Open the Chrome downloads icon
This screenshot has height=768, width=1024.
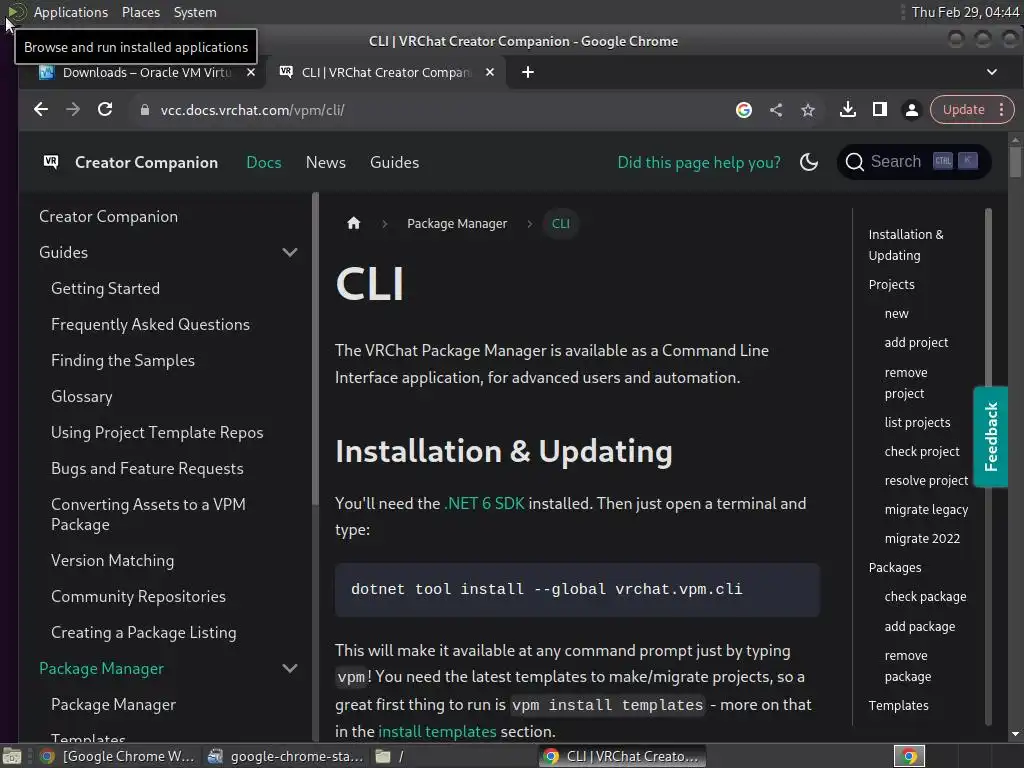(848, 110)
